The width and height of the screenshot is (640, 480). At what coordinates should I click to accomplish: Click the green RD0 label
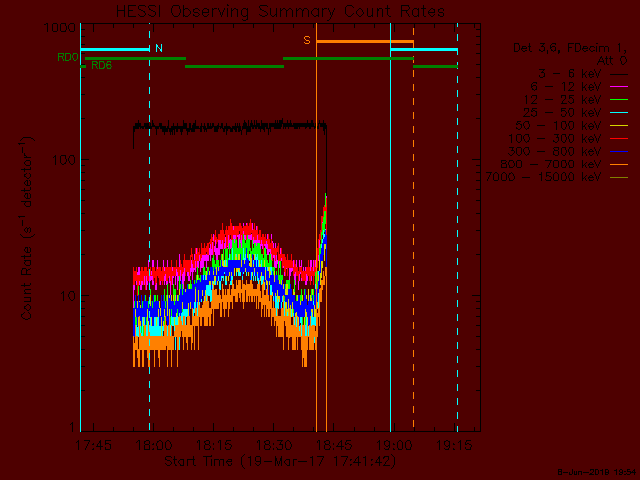(67, 58)
